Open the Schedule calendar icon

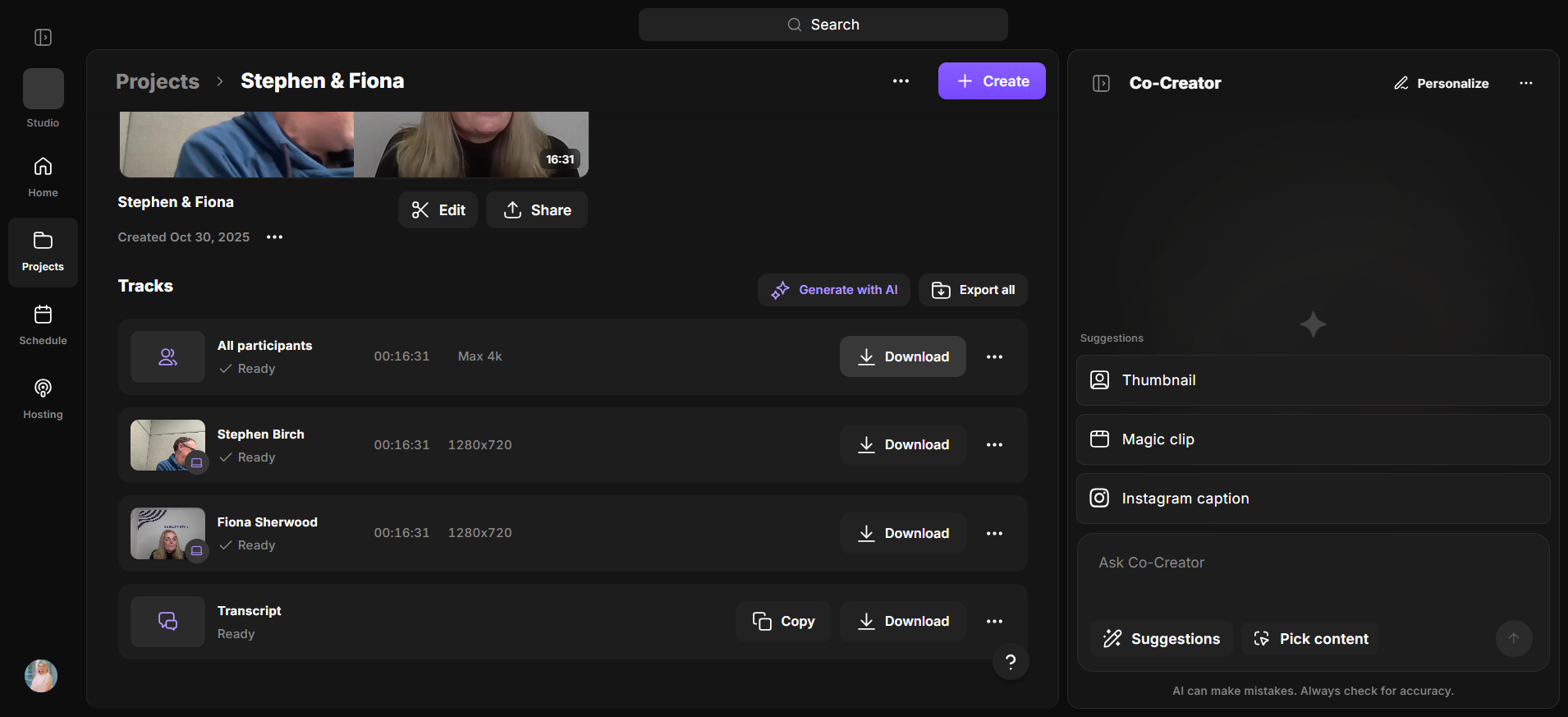[x=43, y=315]
